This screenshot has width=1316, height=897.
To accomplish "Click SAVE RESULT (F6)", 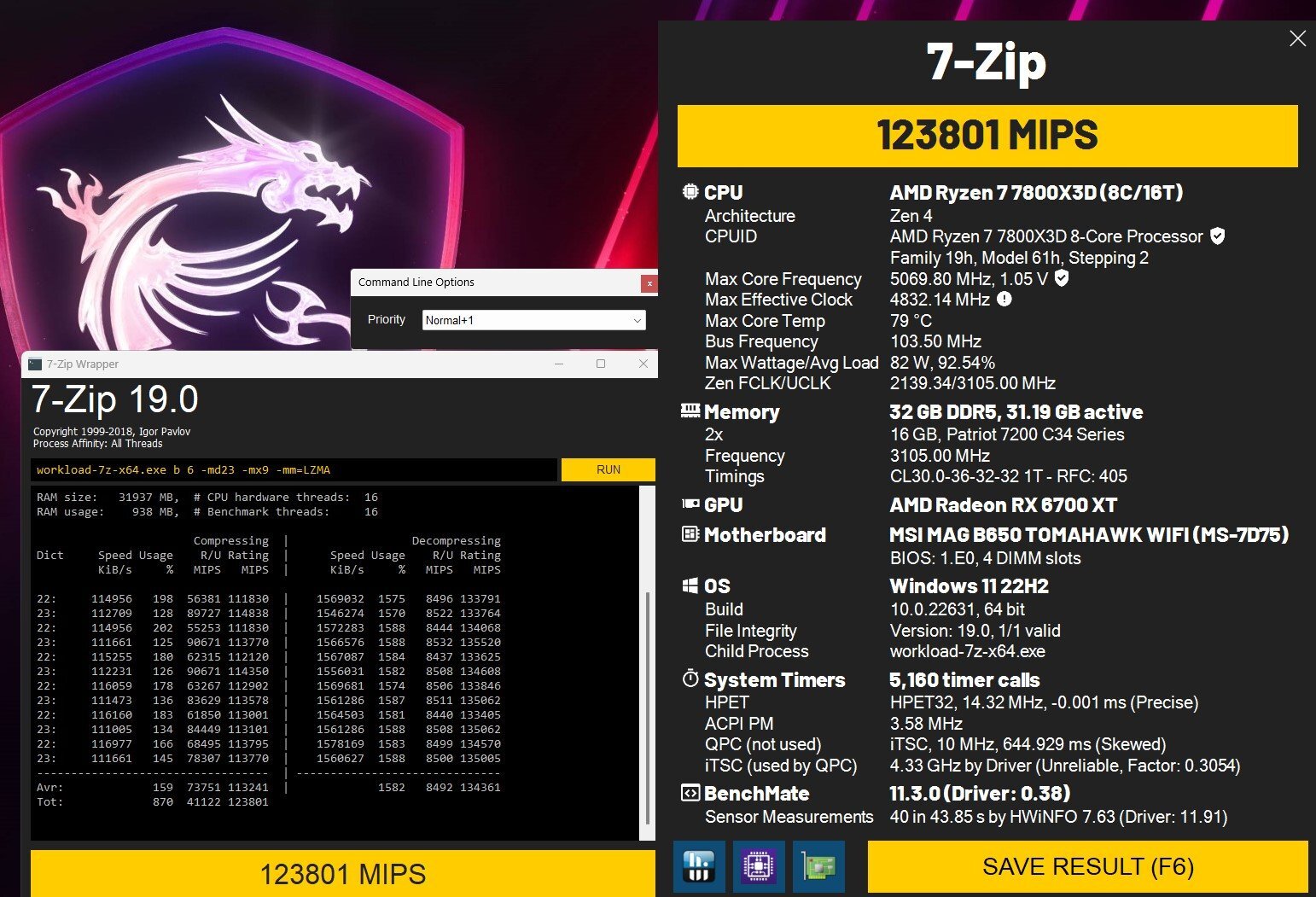I will point(1088,866).
